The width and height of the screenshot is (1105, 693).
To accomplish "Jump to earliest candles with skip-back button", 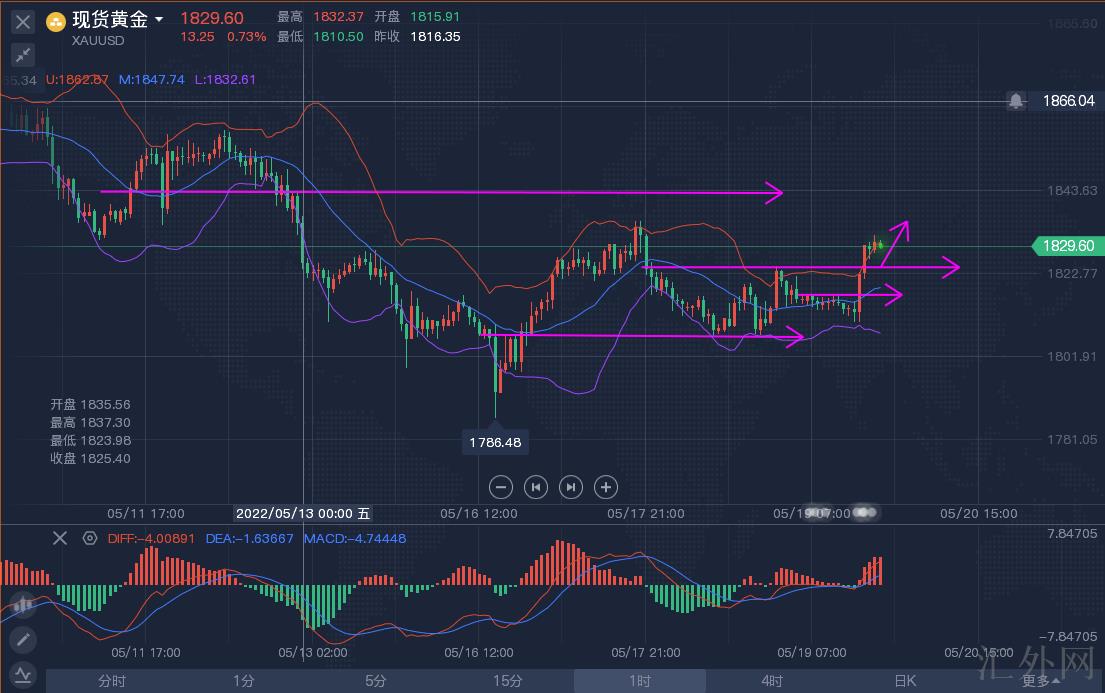I will (536, 487).
